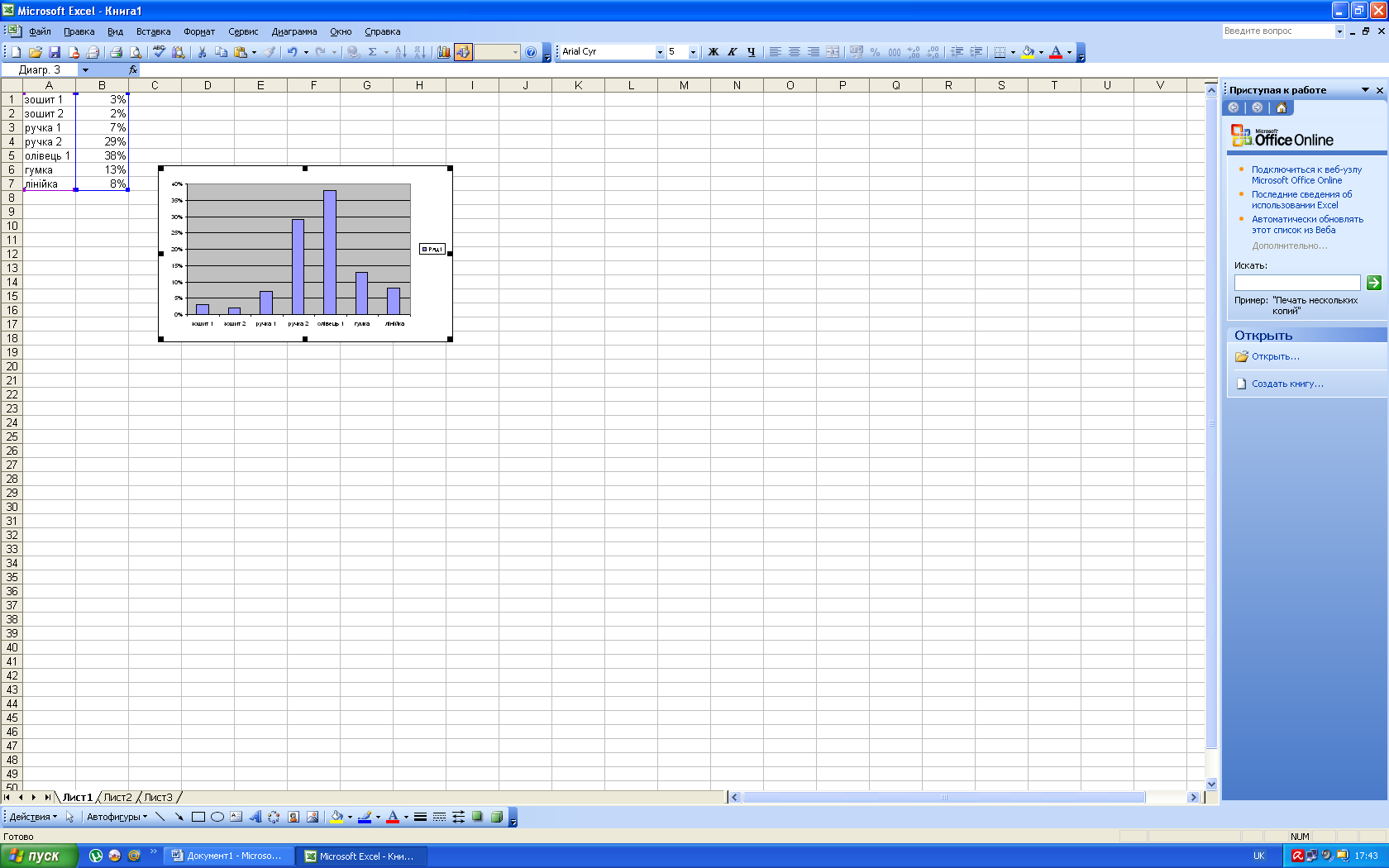Paste using the clipboard icon
1389x868 pixels.
(x=240, y=52)
